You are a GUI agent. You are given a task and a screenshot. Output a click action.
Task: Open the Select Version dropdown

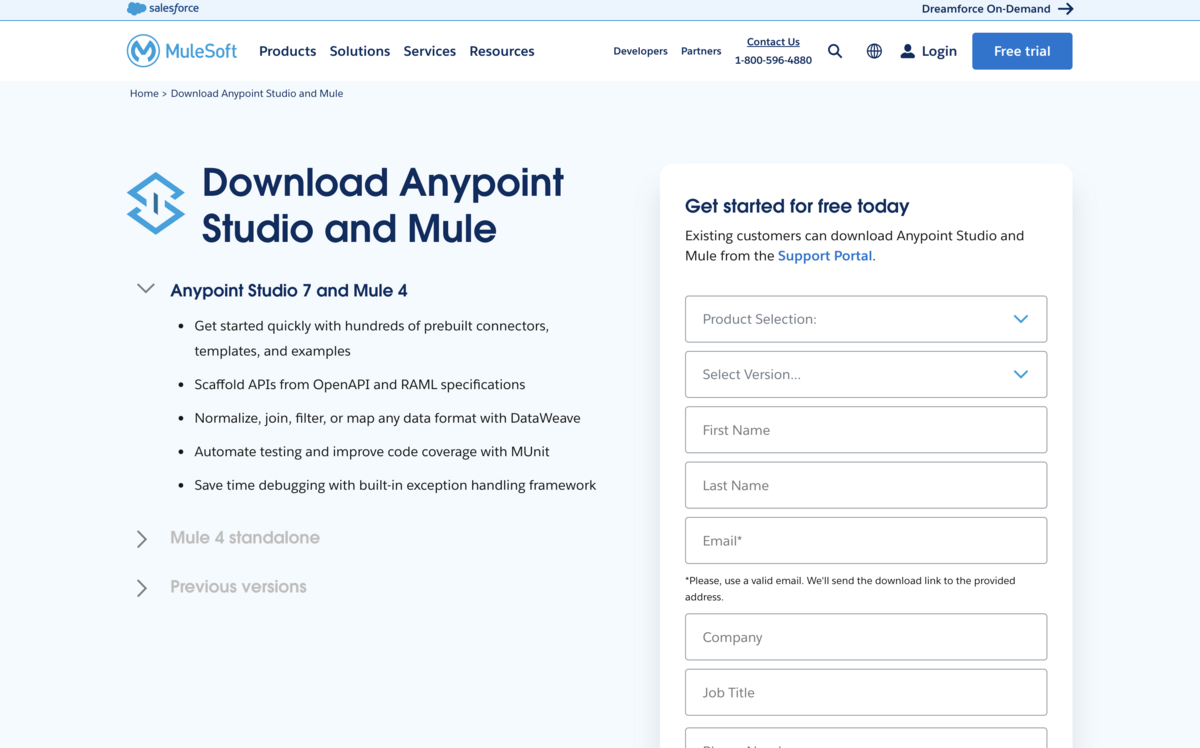tap(866, 374)
